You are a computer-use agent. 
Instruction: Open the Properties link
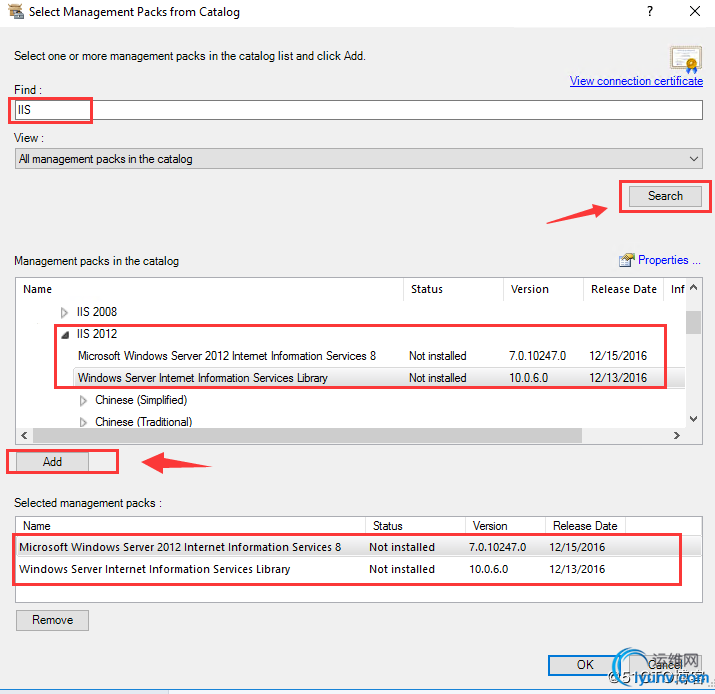(669, 260)
